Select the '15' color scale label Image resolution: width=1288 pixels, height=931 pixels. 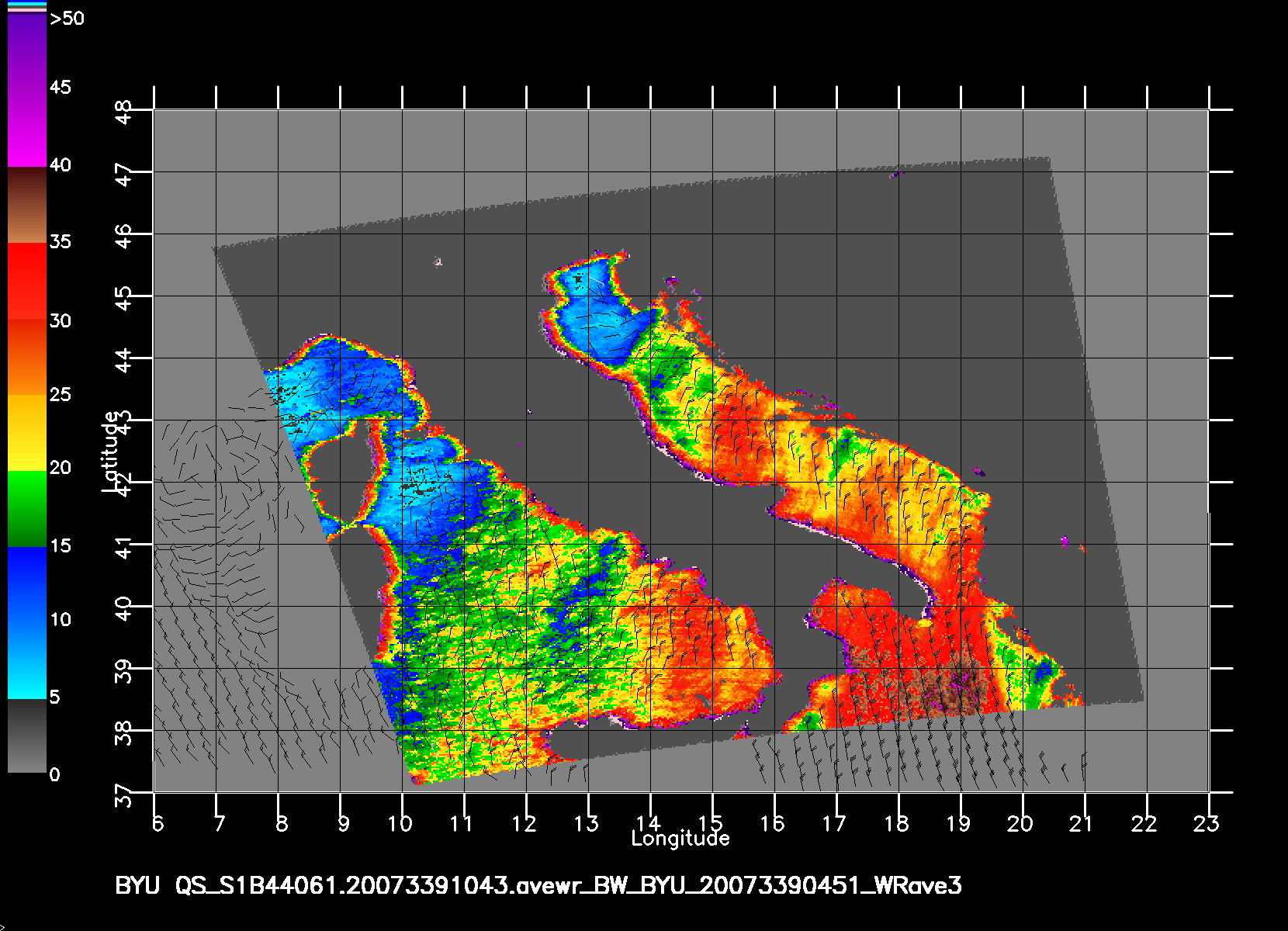click(60, 545)
